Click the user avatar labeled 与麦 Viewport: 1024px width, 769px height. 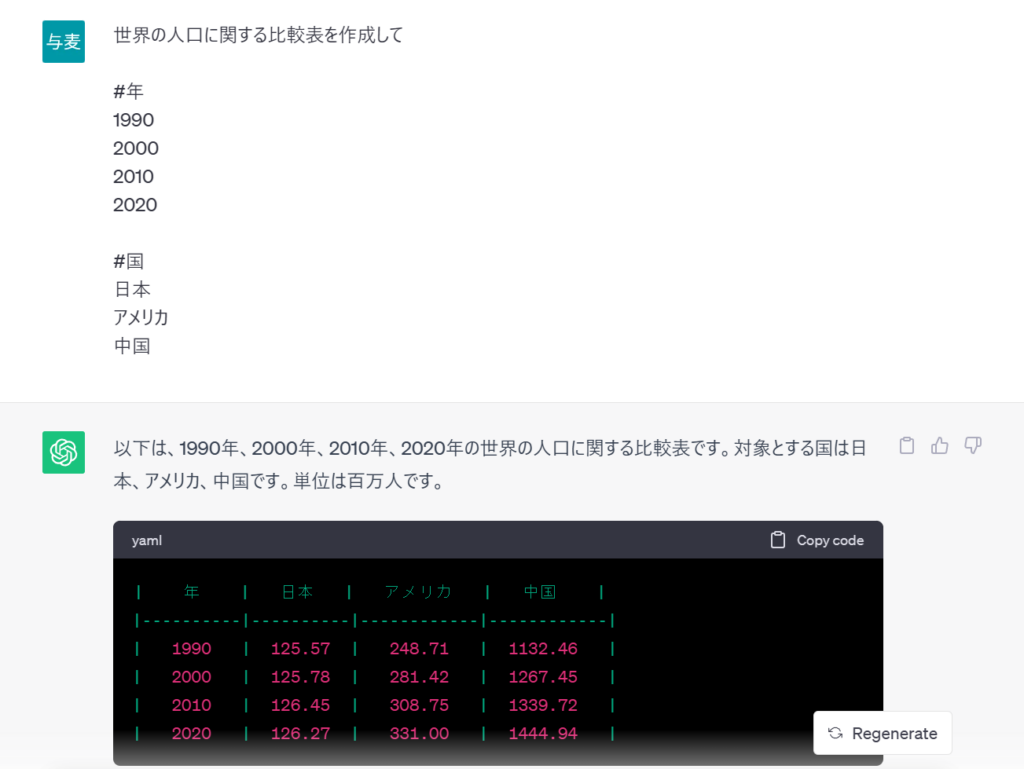[63, 42]
